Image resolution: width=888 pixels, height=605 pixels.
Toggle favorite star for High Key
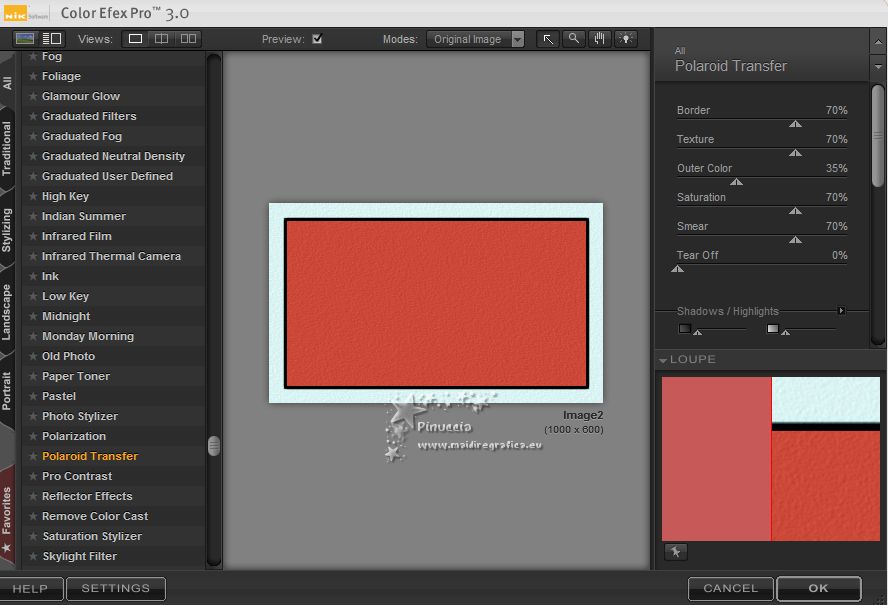33,197
